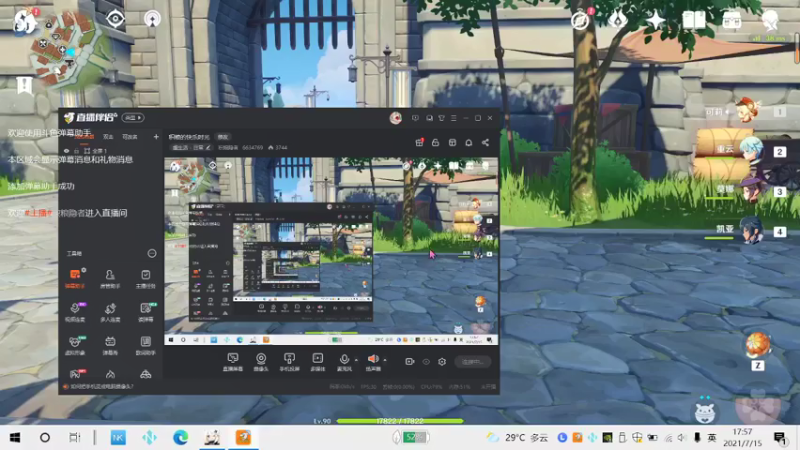Click the room ID number 6634769
Image resolution: width=800 pixels, height=450 pixels.
(253, 147)
